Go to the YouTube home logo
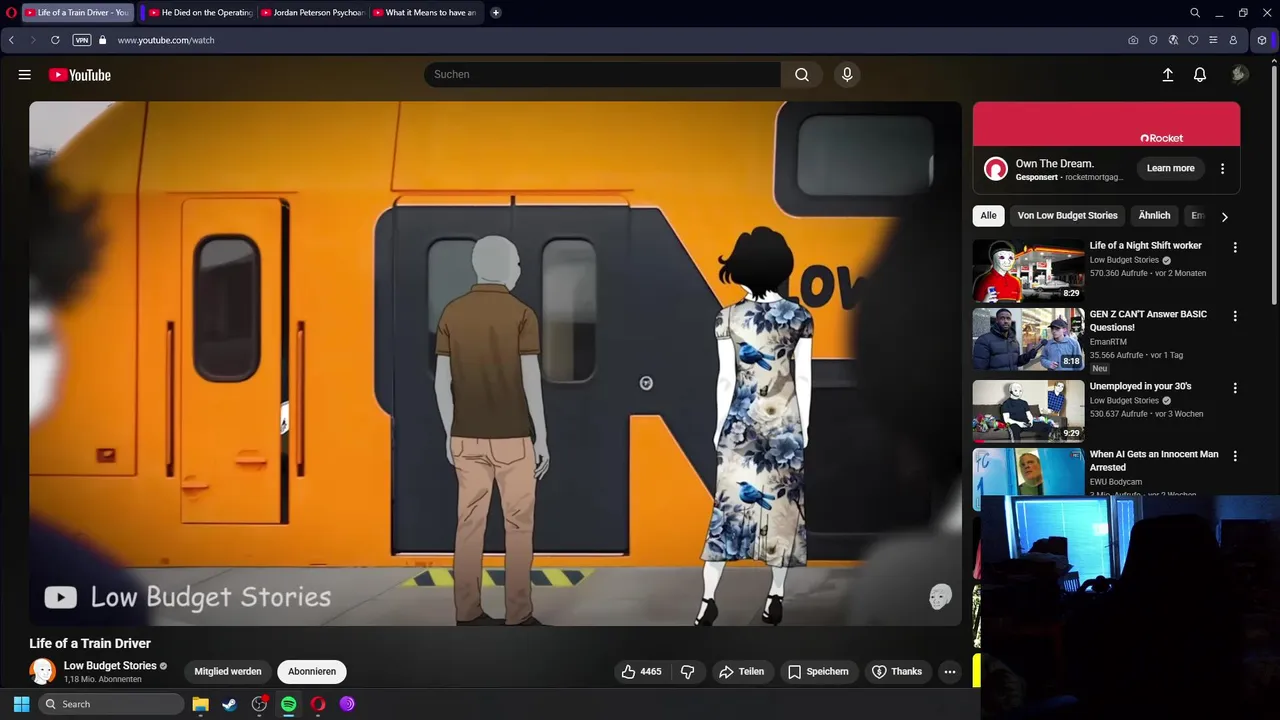The height and width of the screenshot is (720, 1280). pyautogui.click(x=79, y=75)
